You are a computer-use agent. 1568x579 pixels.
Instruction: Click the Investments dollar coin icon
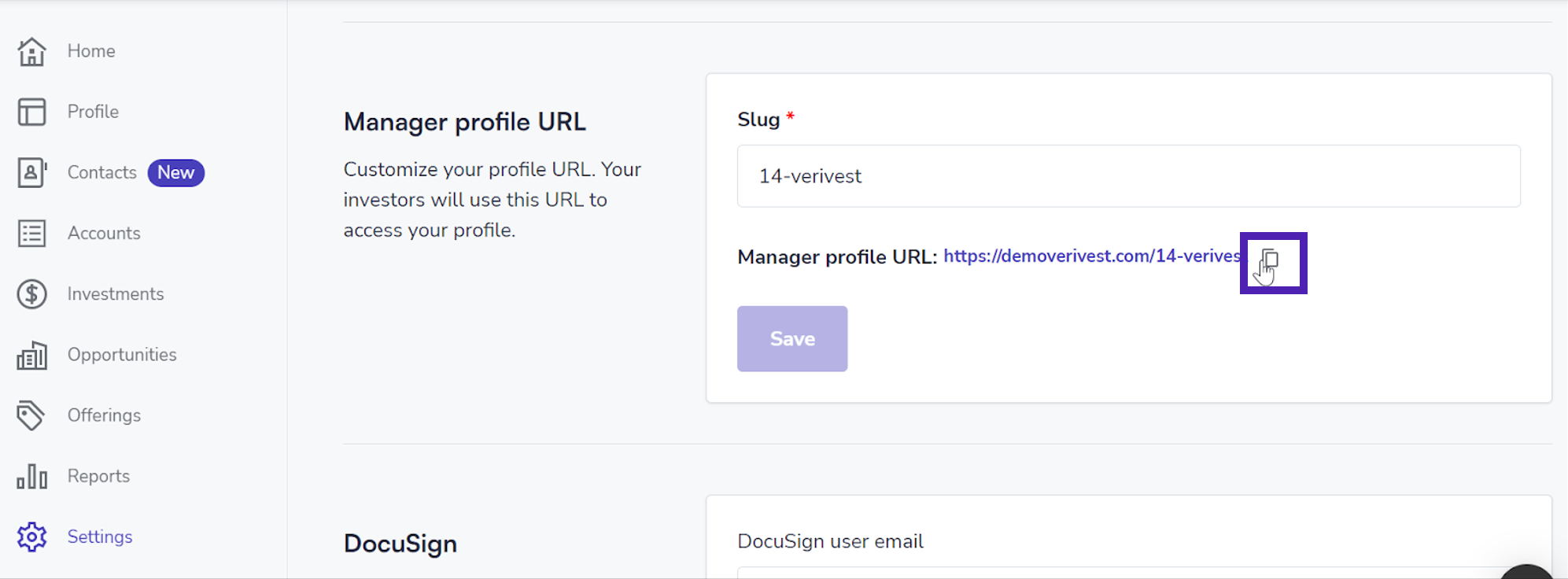click(x=31, y=294)
